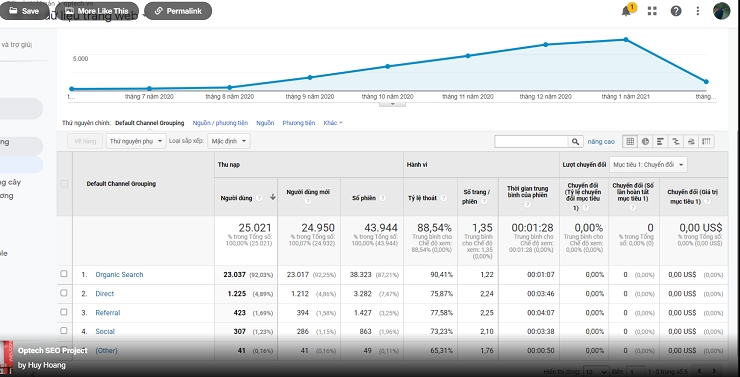Open the three-dot more options menu
The image size is (740, 377).
coord(698,11)
